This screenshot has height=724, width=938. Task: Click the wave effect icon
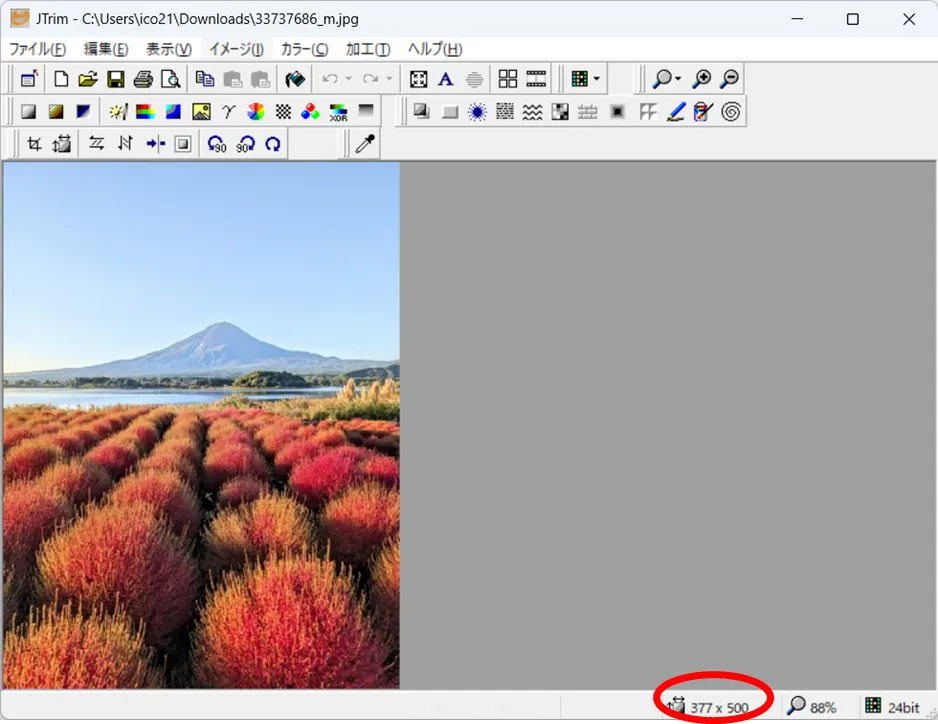pyautogui.click(x=533, y=112)
